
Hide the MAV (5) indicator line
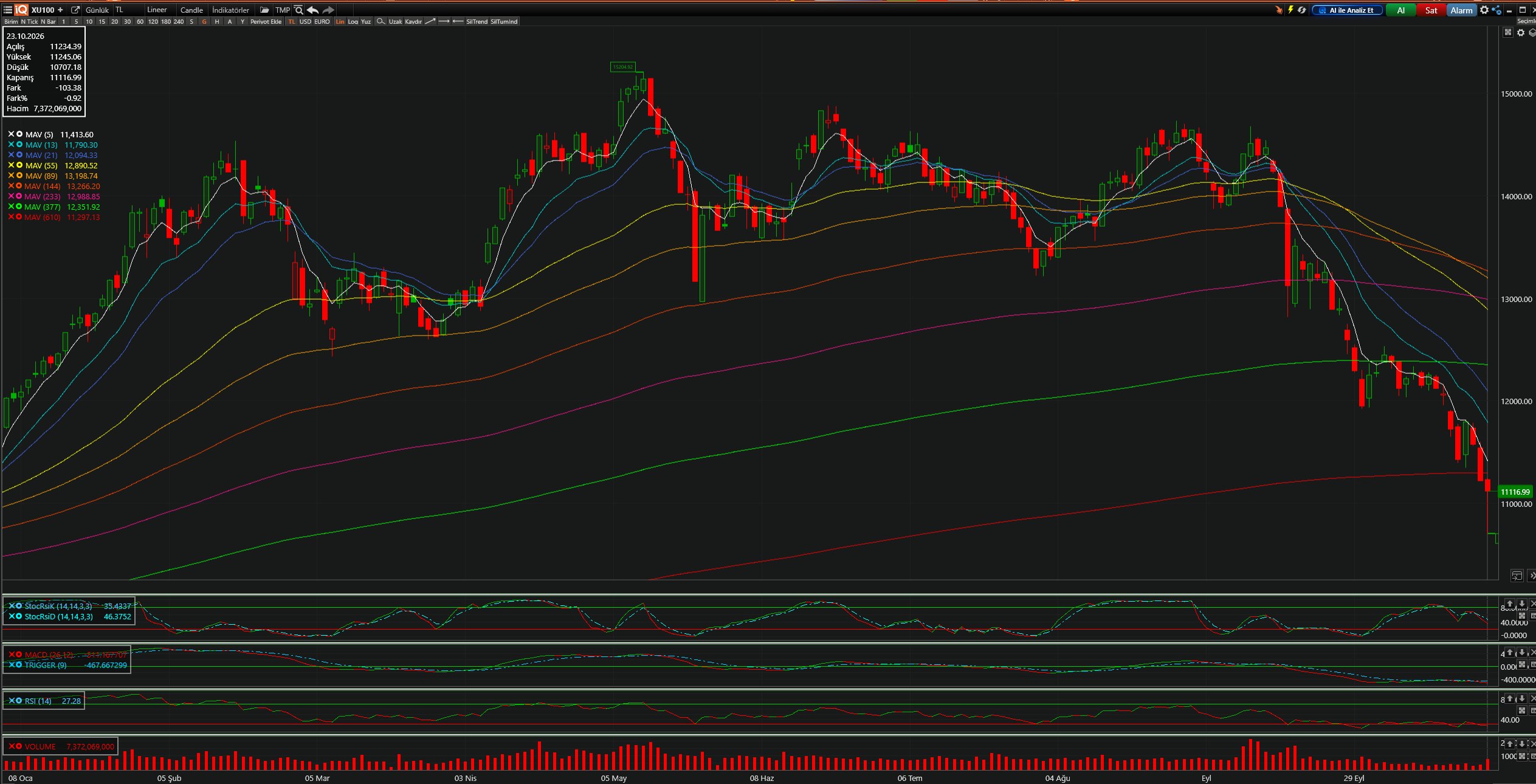[19, 134]
